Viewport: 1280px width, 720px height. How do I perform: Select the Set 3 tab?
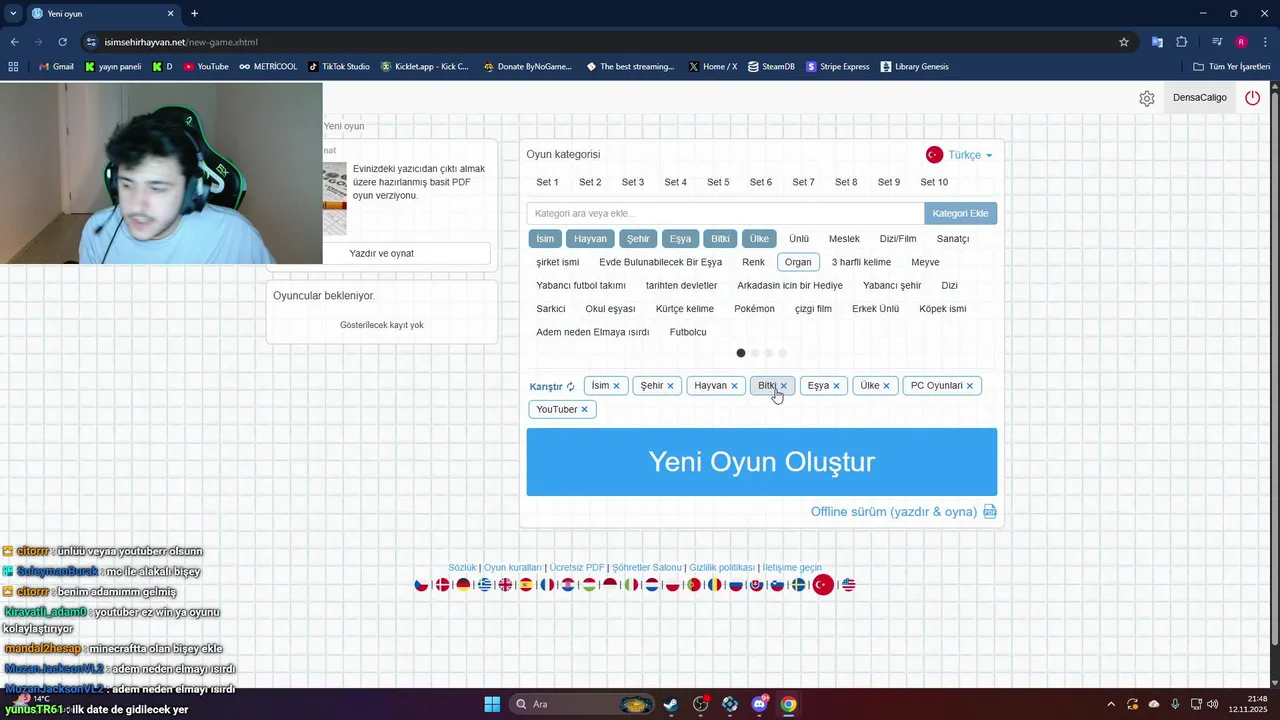633,182
